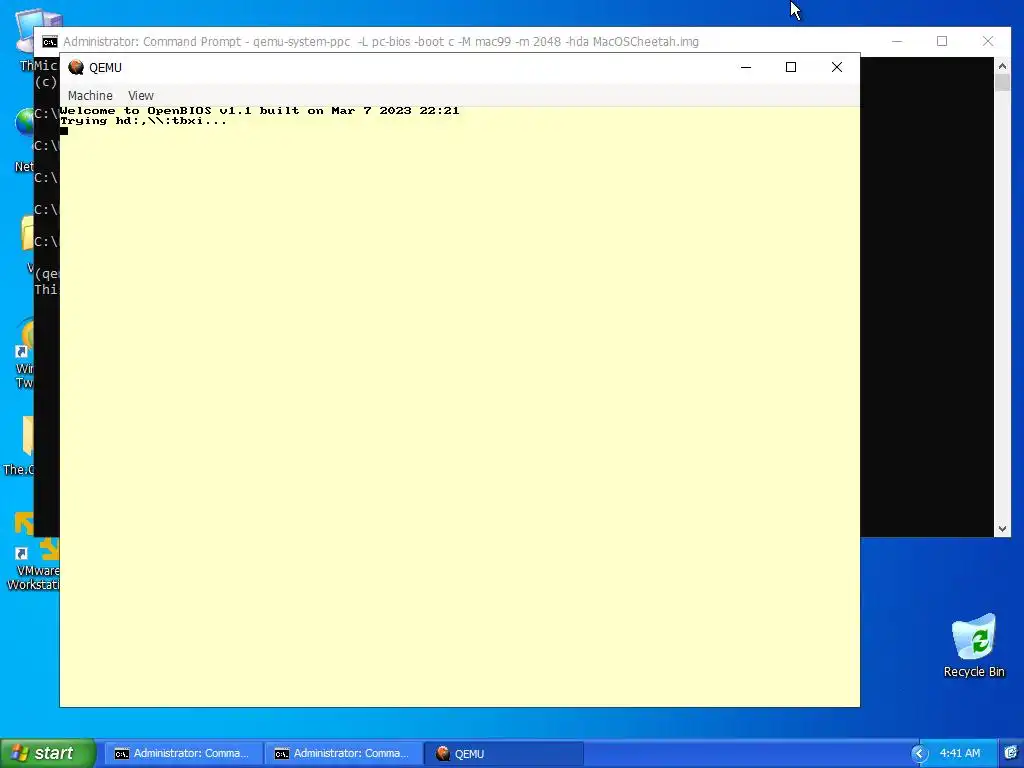The width and height of the screenshot is (1024, 768).
Task: Minimize the Command Prompt window
Action: click(897, 41)
